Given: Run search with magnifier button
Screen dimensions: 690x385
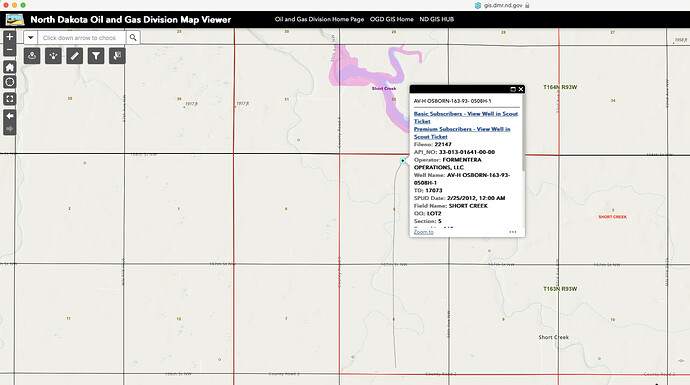Looking at the screenshot, I should tap(133, 38).
